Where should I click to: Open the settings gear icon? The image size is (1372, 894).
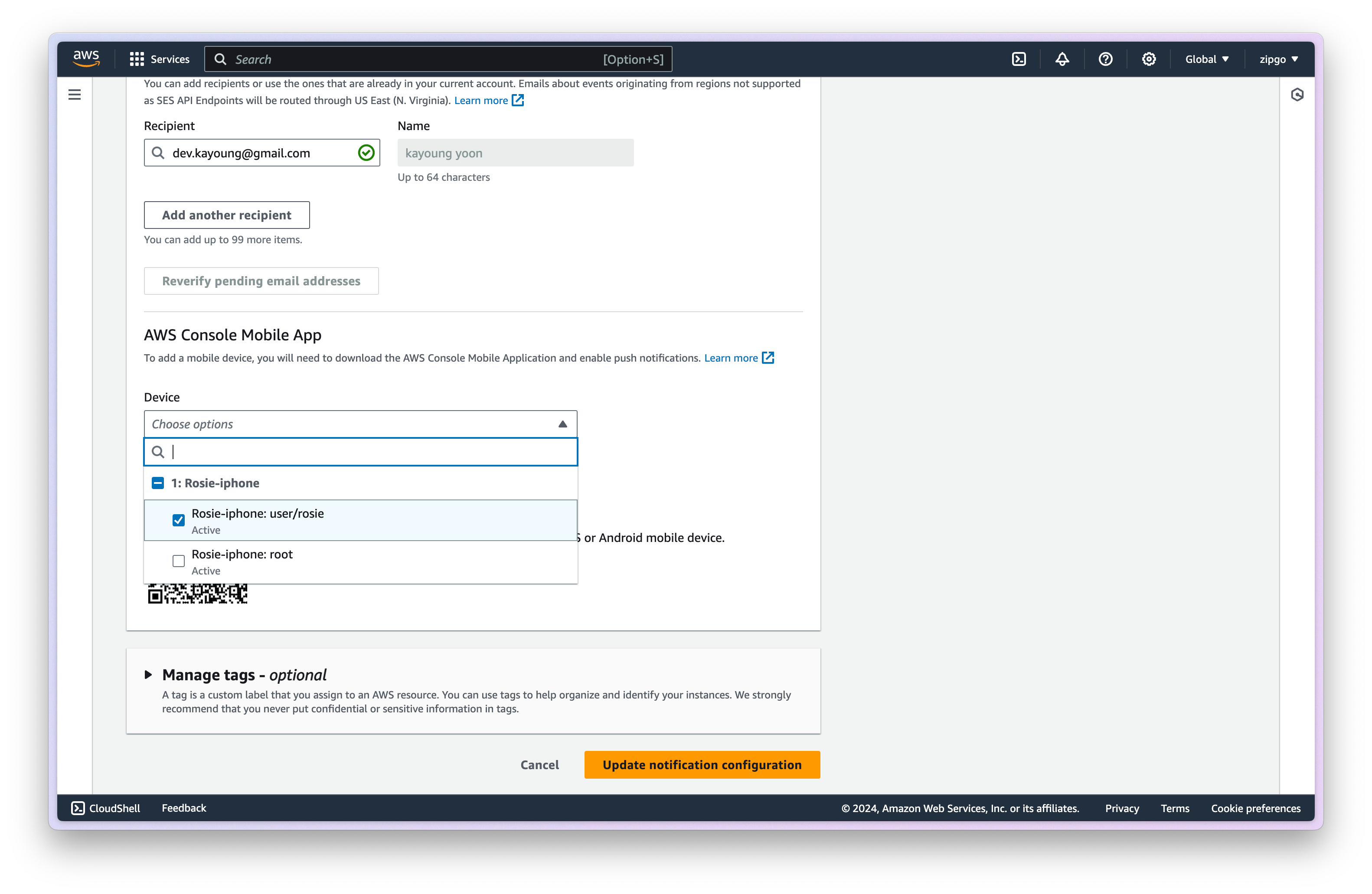click(1148, 59)
